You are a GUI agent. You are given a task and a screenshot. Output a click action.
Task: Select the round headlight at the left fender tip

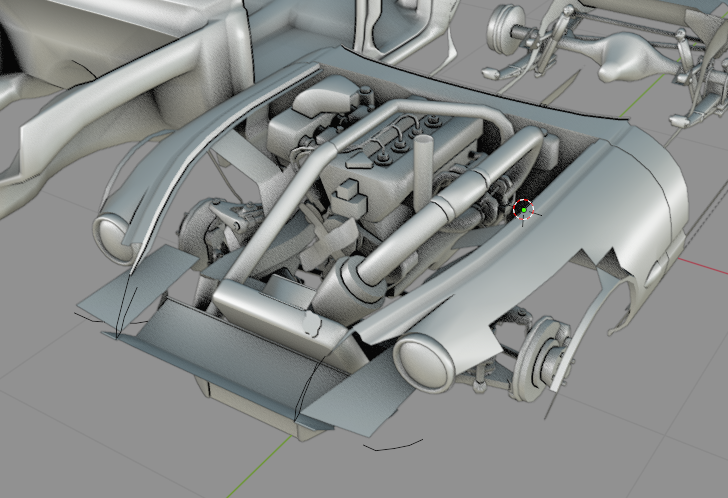pyautogui.click(x=112, y=239)
